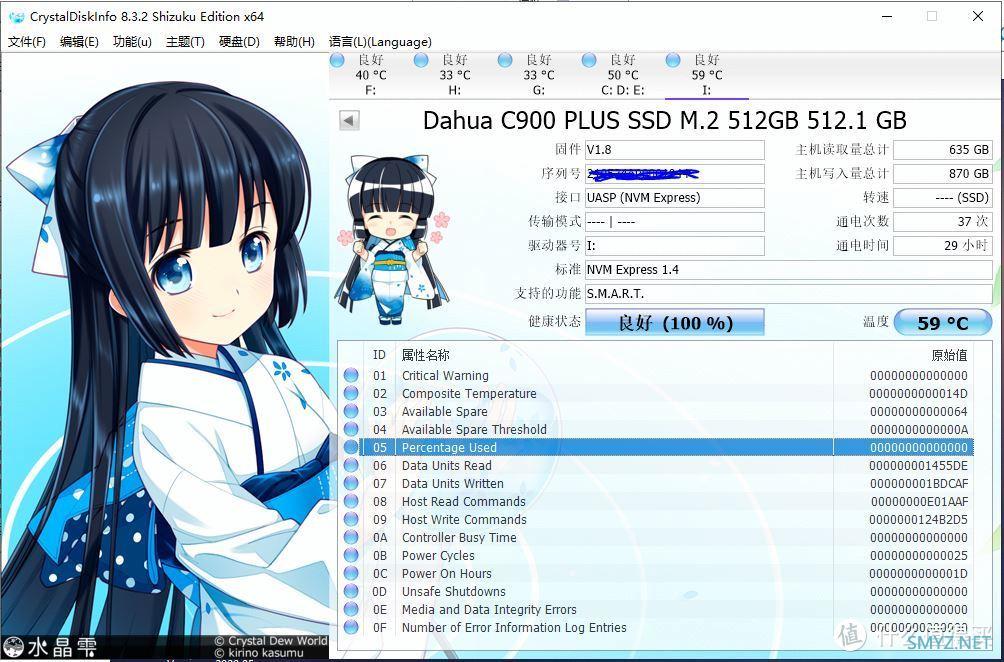
Task: Open the 主题(T) menu
Action: pyautogui.click(x=185, y=42)
